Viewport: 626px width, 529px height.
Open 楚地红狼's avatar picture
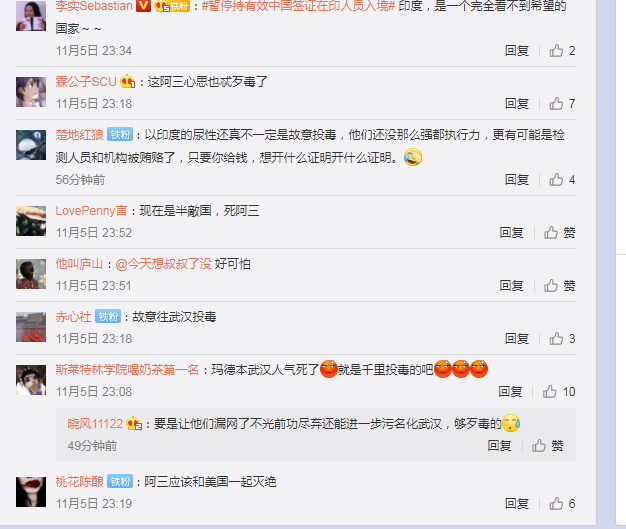(31, 145)
